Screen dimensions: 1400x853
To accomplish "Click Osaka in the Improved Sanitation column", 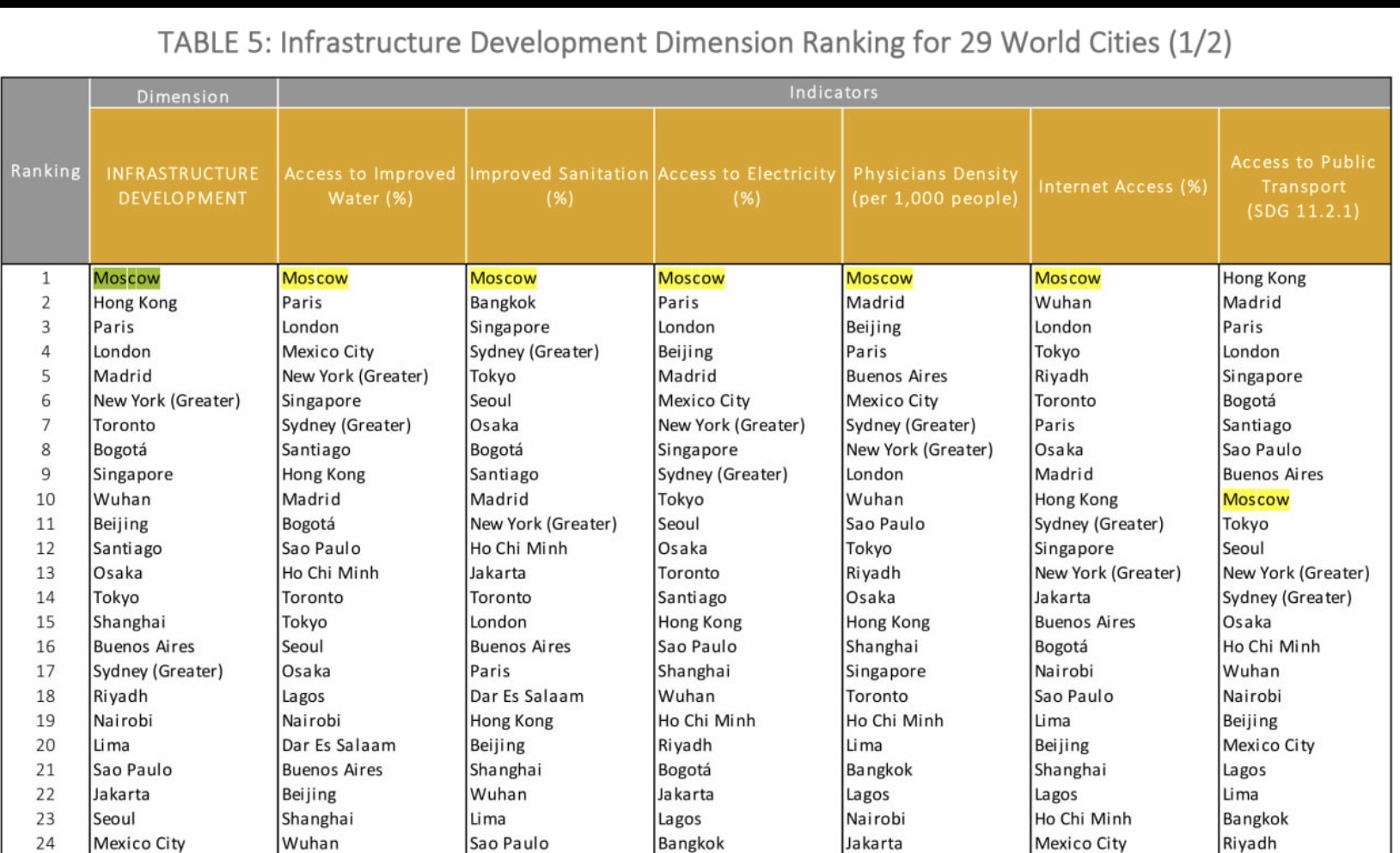I will 494,425.
